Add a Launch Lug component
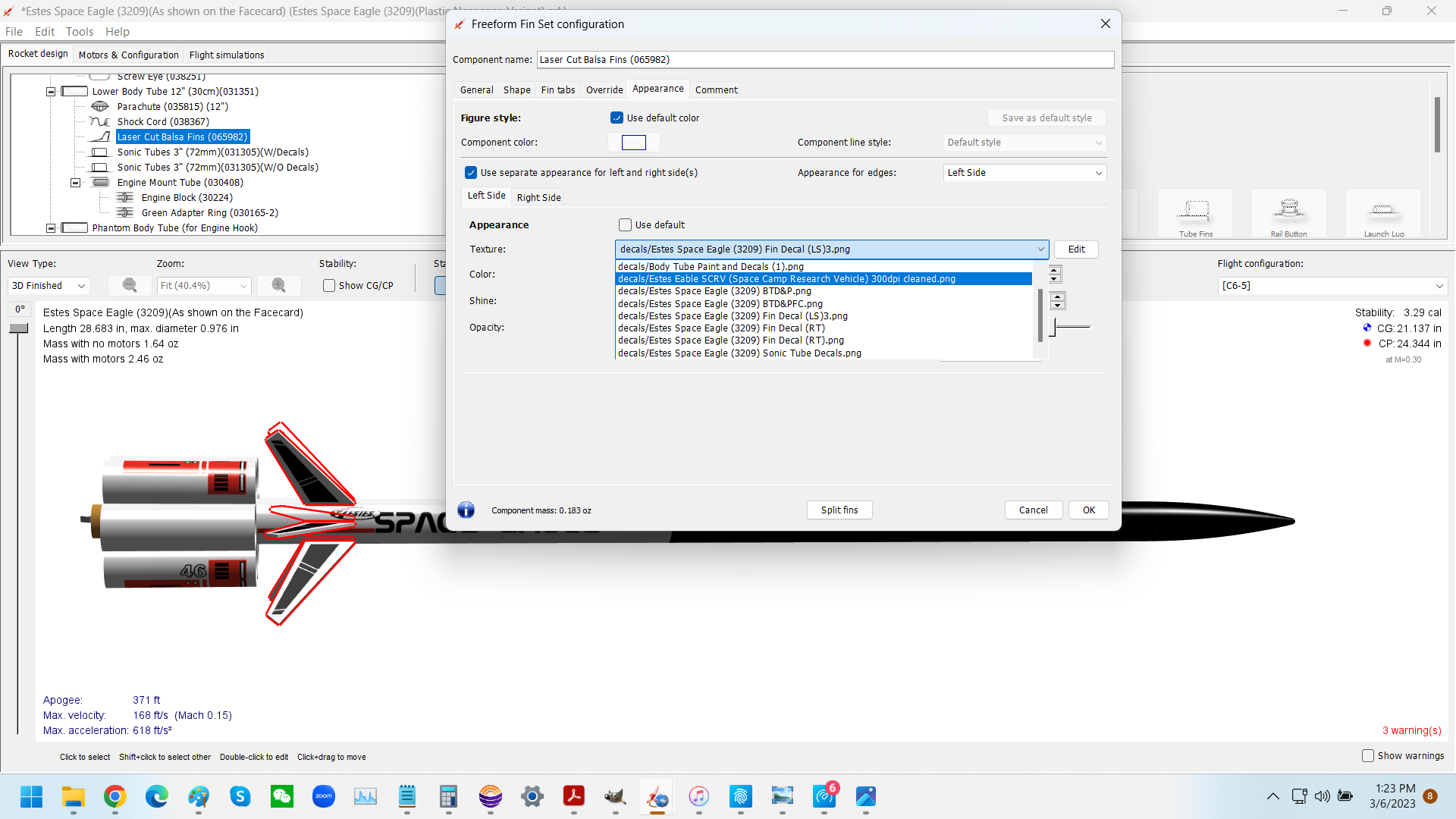Screen dimensions: 1456x819 coord(1382,213)
